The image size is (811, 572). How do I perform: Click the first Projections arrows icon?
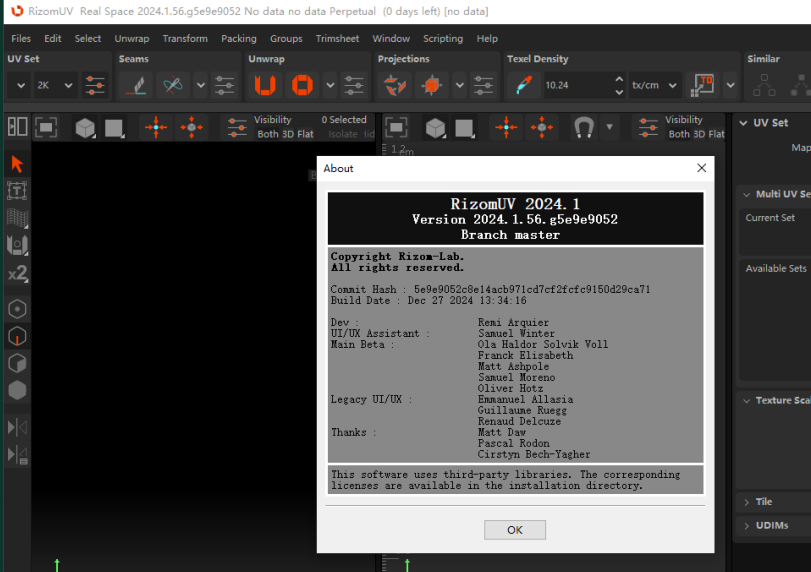point(395,85)
